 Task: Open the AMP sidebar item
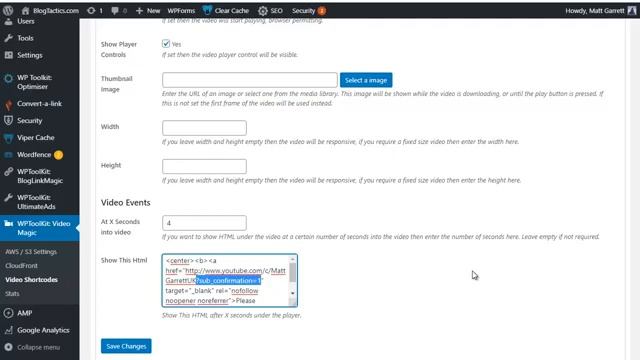click(x=24, y=313)
